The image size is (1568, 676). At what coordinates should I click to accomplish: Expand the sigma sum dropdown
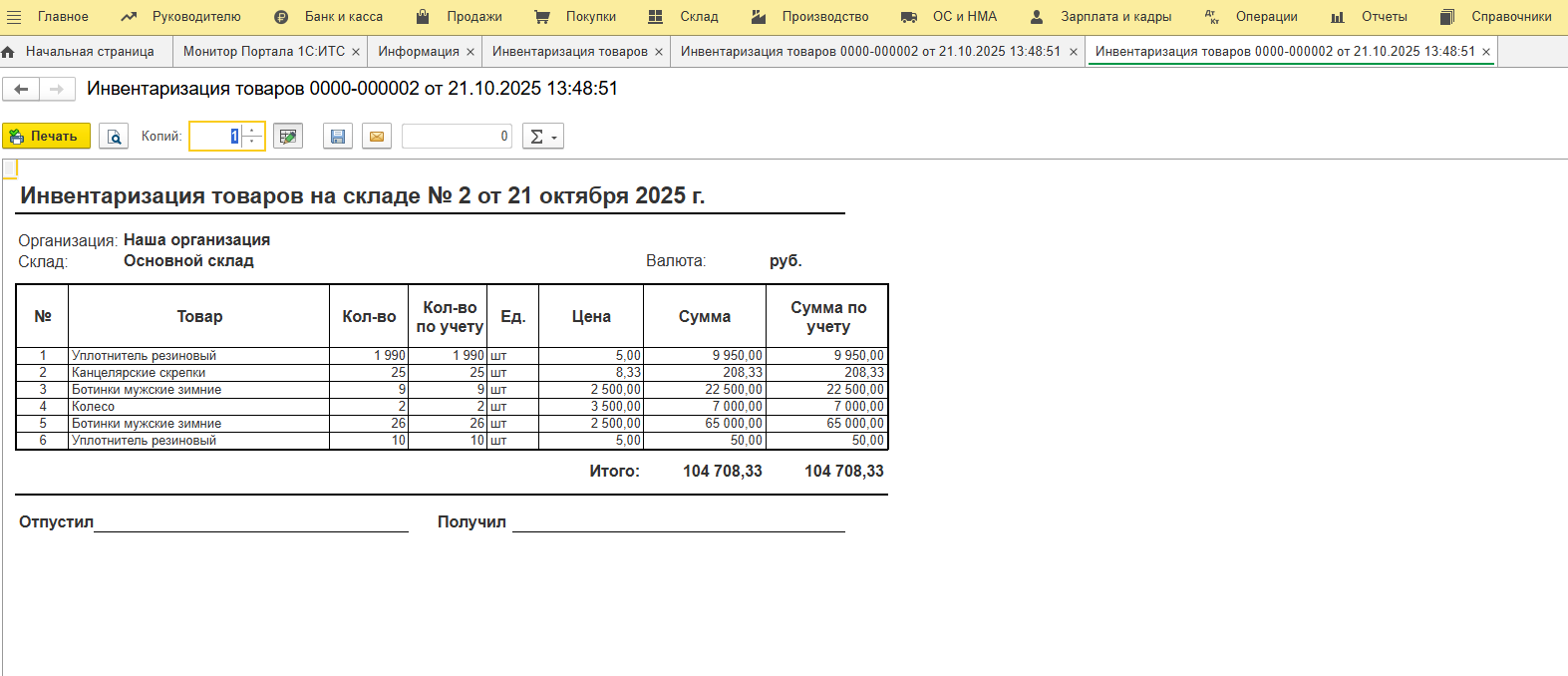[543, 137]
